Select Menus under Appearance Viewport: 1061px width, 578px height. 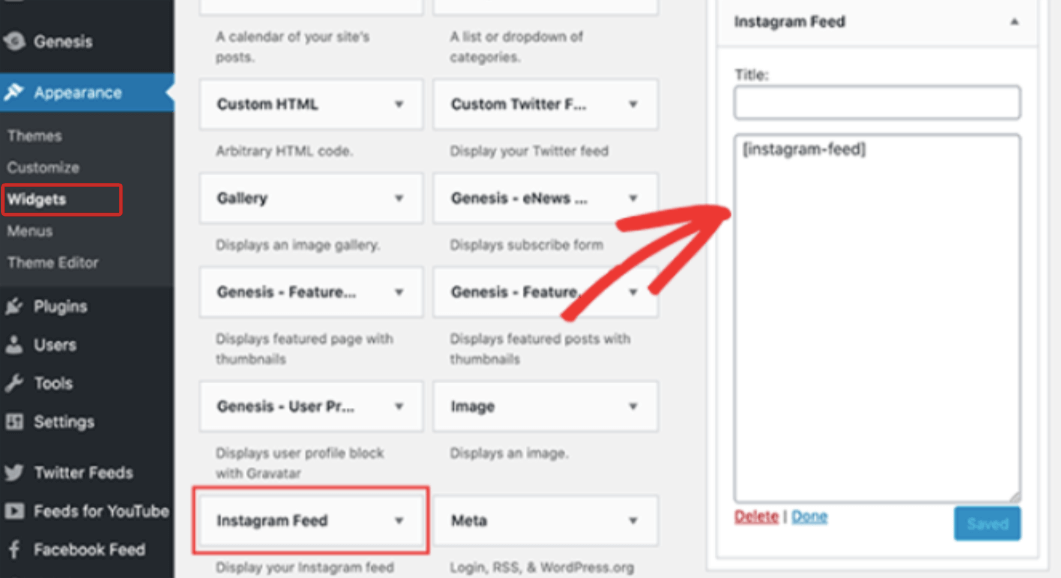[30, 231]
